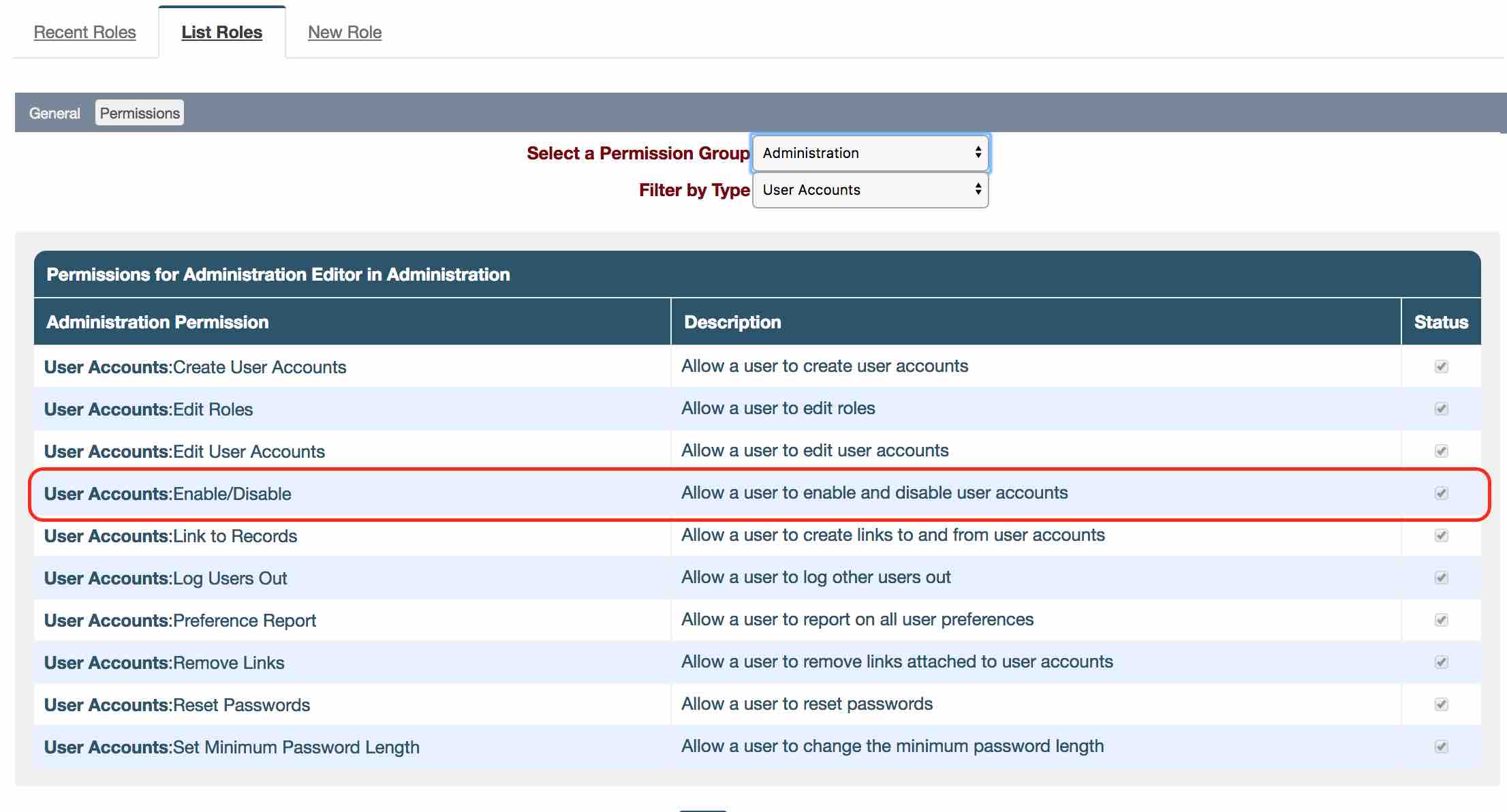Toggle the Link to Records status checkbox
Image resolution: width=1507 pixels, height=812 pixels.
pyautogui.click(x=1441, y=535)
